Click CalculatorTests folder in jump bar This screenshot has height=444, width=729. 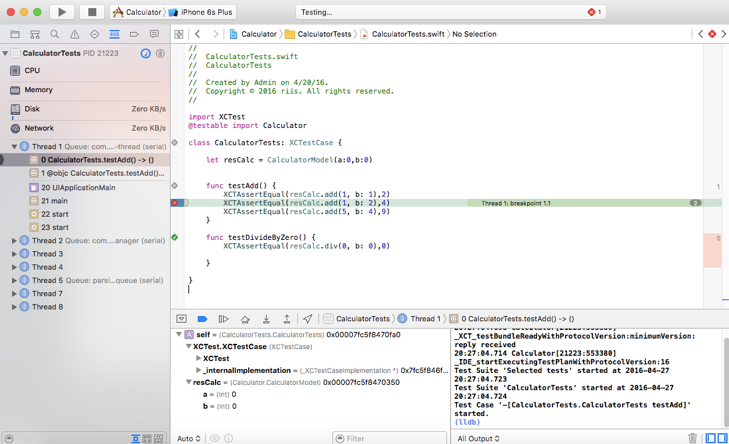click(x=318, y=34)
